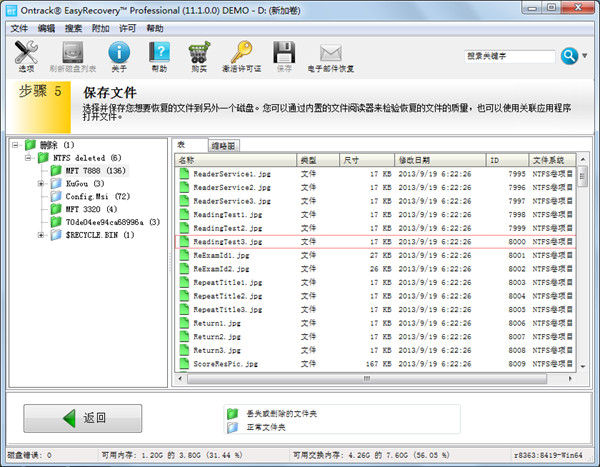Open the 选项 (Options) tools icon
The height and width of the screenshot is (467, 600).
[26, 56]
